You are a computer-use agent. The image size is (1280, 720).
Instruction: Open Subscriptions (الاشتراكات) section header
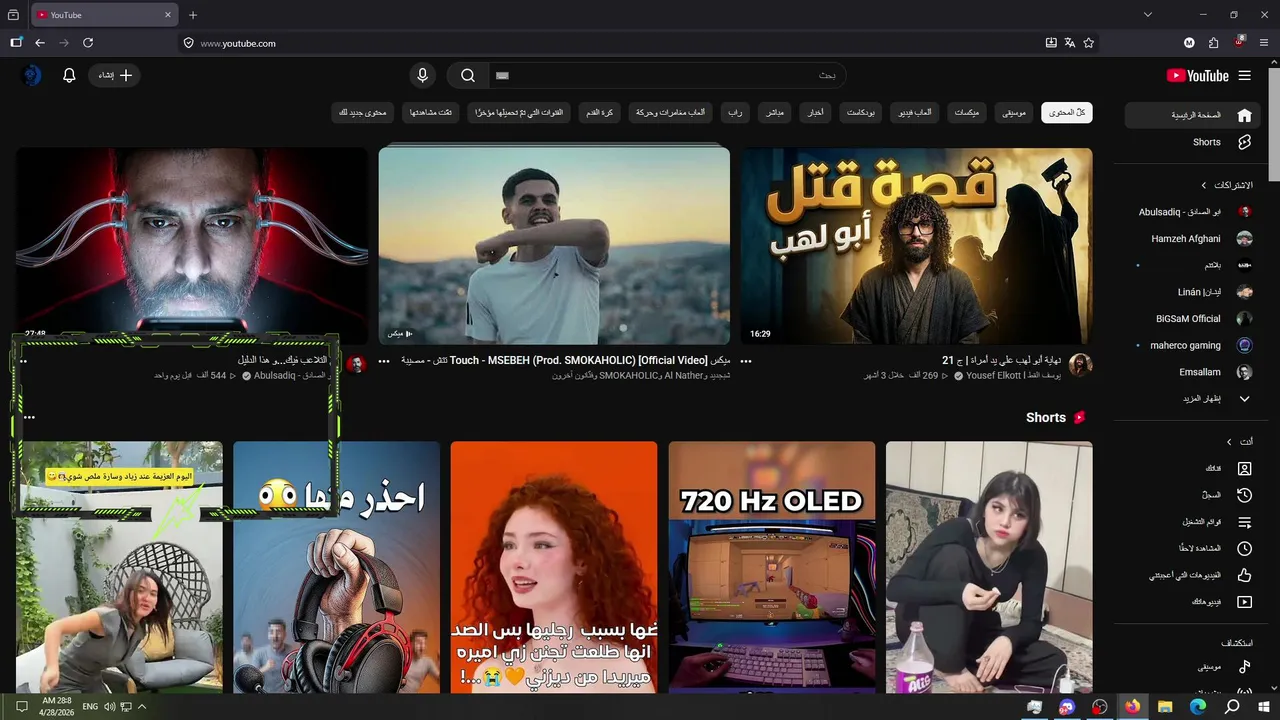pos(1227,185)
